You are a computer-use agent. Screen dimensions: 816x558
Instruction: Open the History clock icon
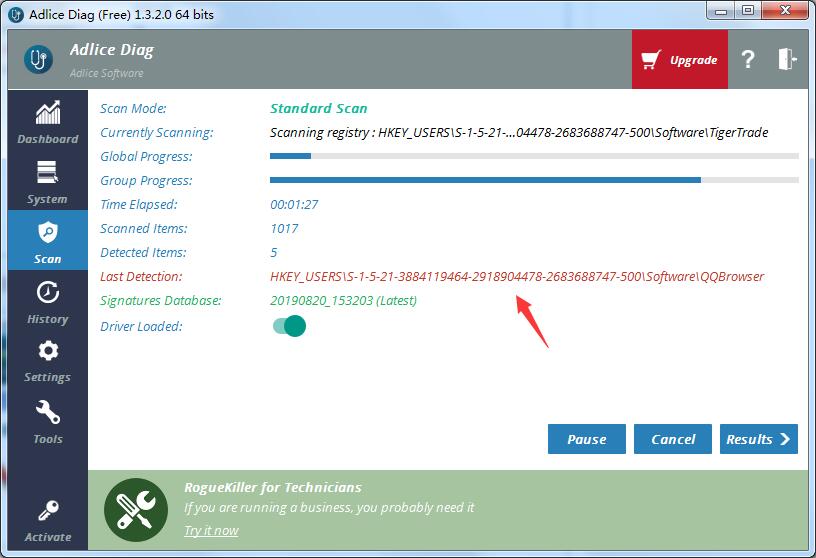click(48, 292)
